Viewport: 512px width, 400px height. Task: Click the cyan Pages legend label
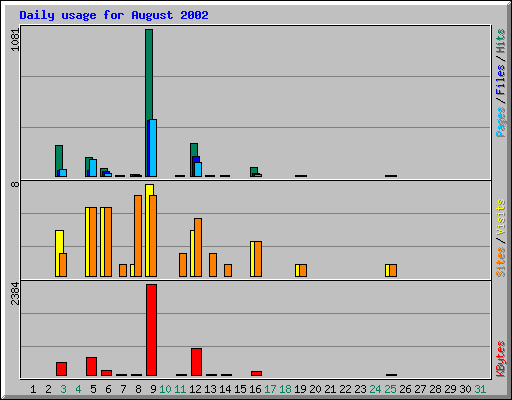coord(501,122)
